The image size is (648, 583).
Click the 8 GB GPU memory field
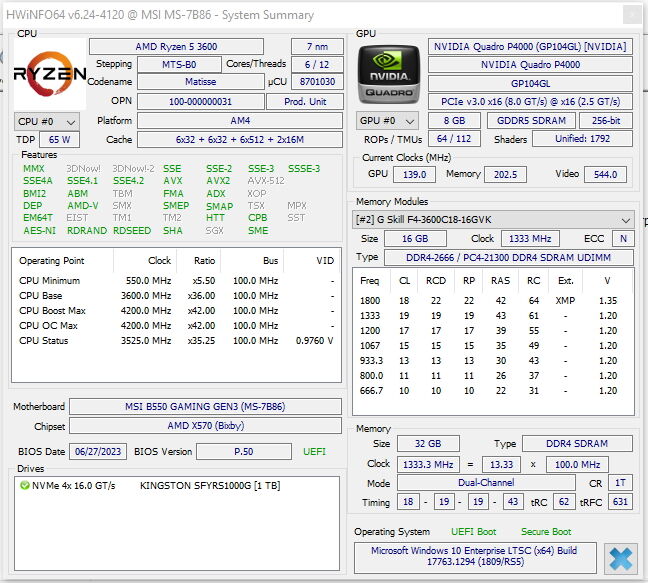[454, 121]
